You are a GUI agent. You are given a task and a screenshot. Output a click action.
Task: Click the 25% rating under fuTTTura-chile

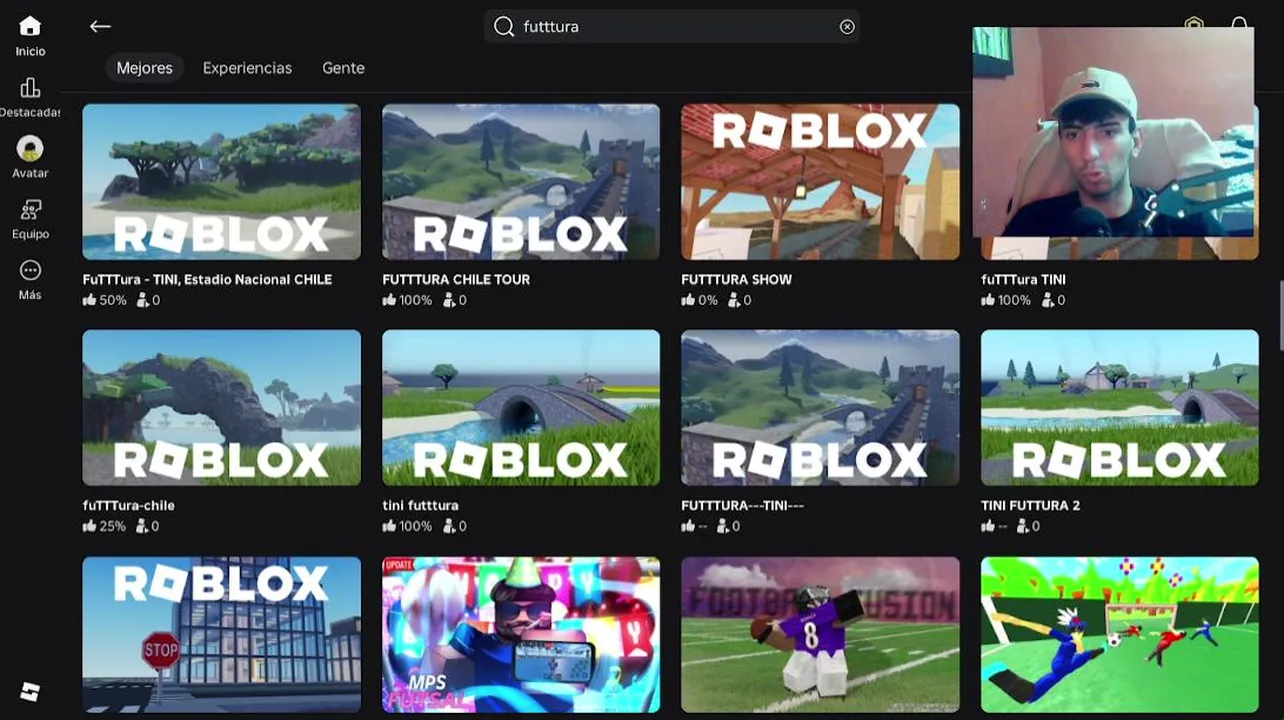tap(105, 526)
